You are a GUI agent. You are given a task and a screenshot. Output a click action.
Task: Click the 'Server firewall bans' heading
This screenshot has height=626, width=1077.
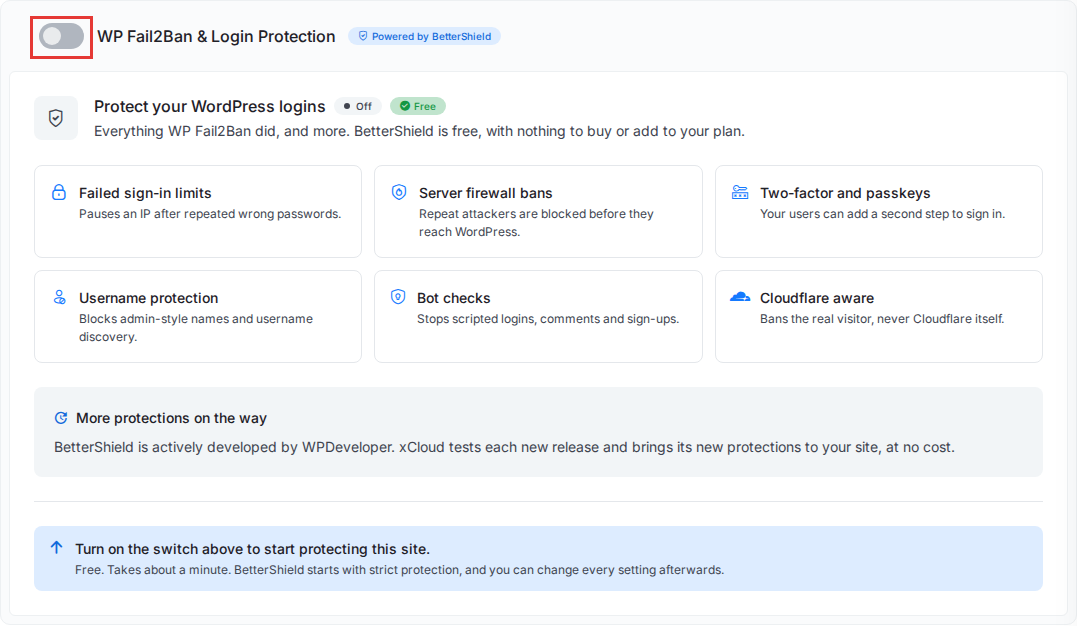[486, 193]
